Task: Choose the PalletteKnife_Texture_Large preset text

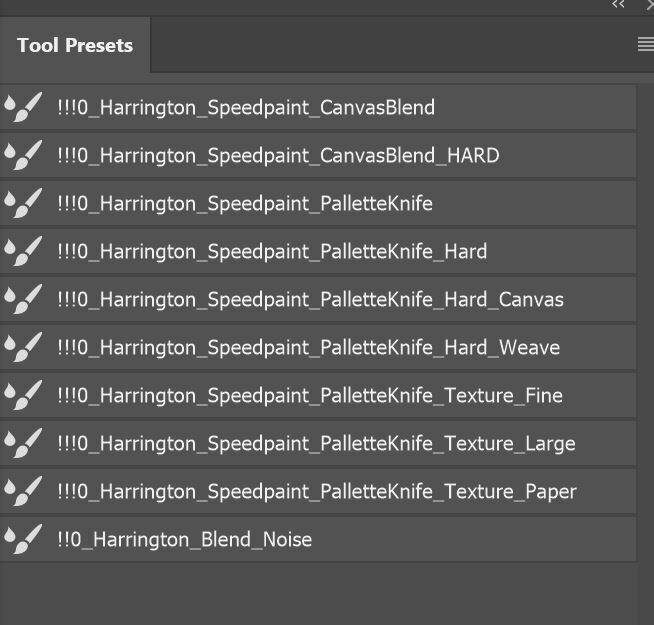Action: pyautogui.click(x=316, y=443)
